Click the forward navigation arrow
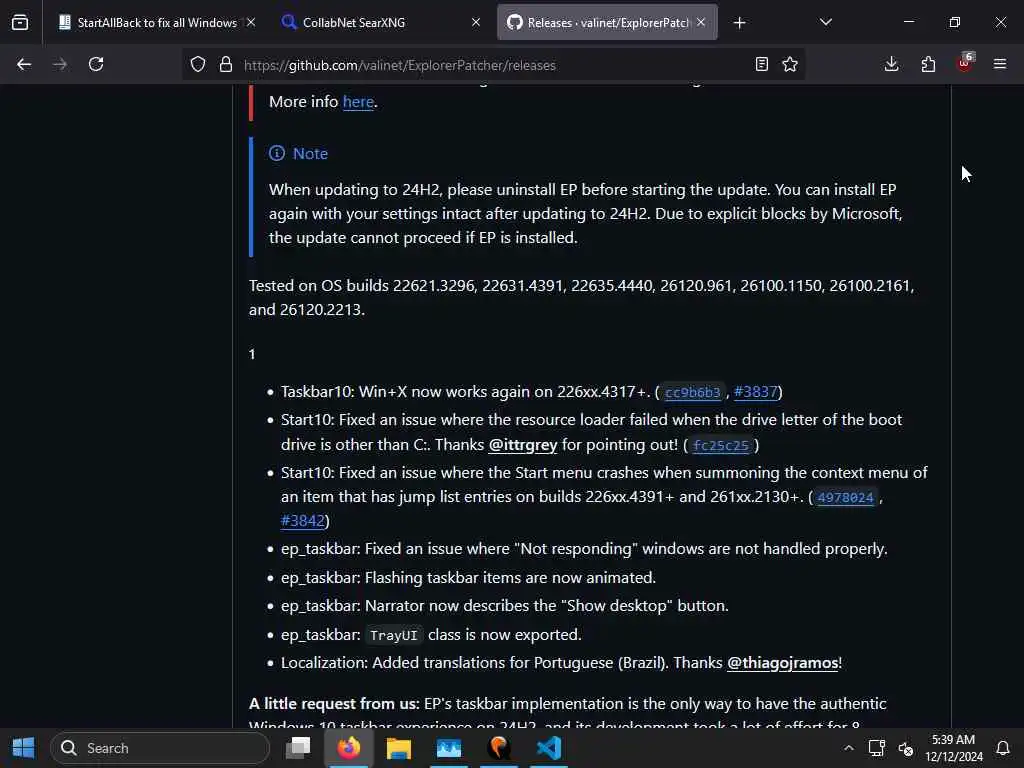 [60, 64]
